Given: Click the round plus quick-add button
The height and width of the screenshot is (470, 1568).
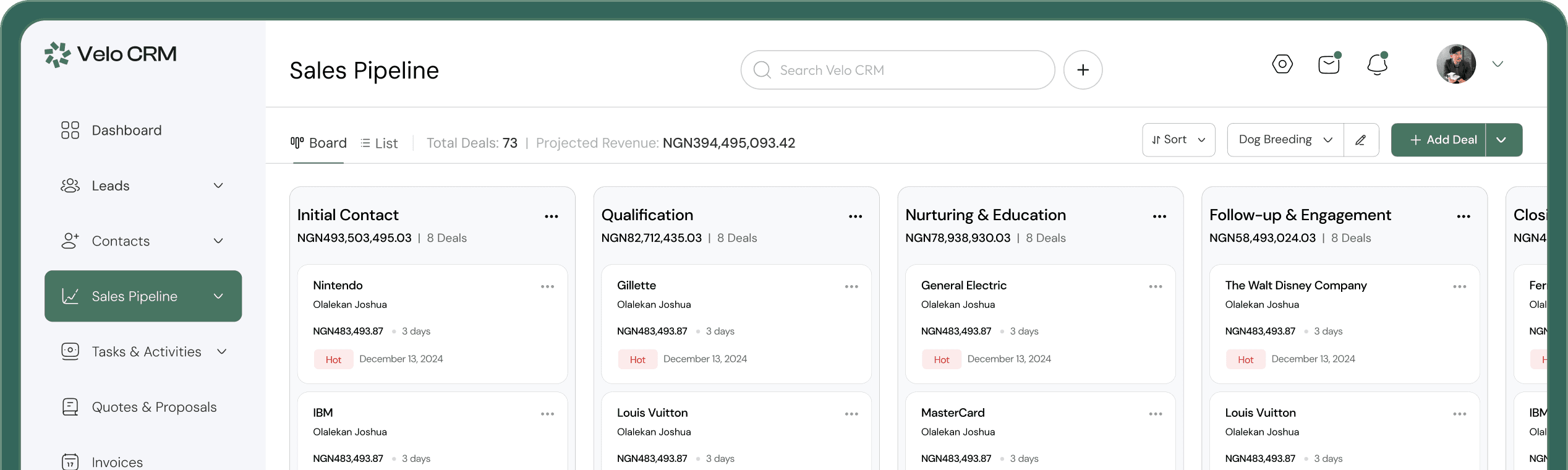Looking at the screenshot, I should coord(1083,70).
